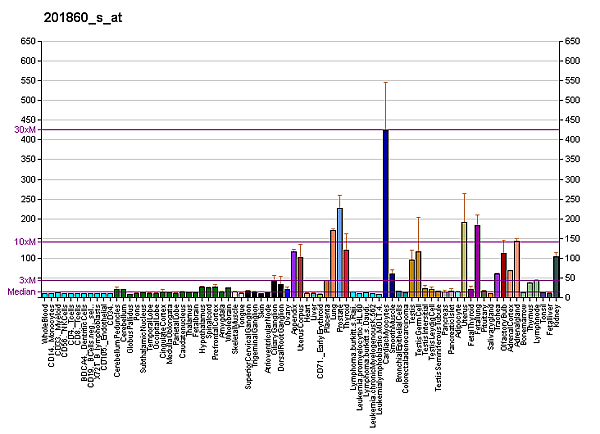Click the red OlfactoryBulb bar
This screenshot has height=434, width=600.
click(503, 275)
